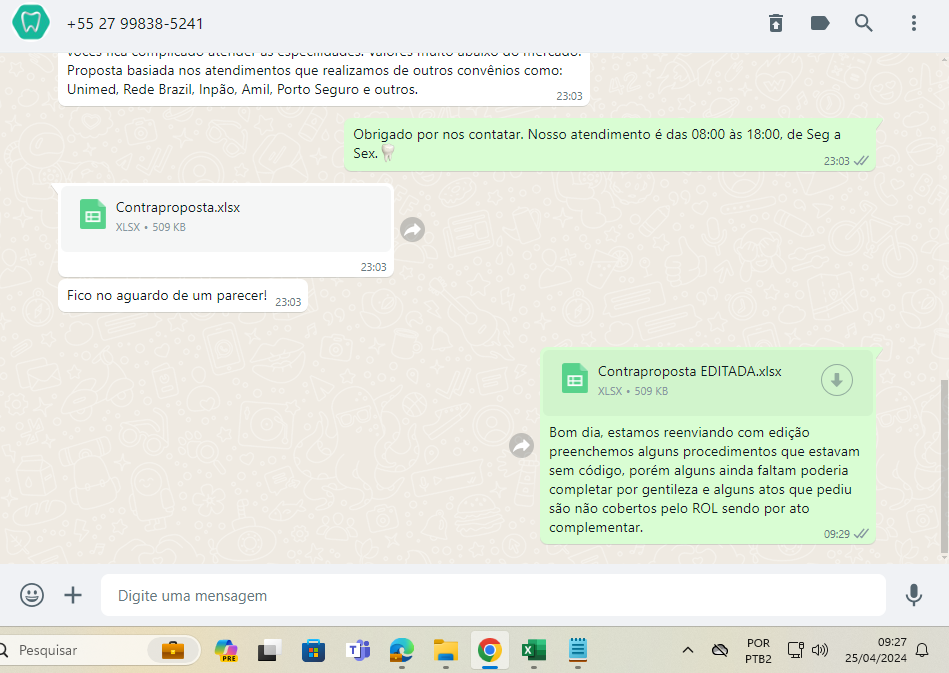Open the POR PTB2 language switcher
949x673 pixels.
(x=758, y=650)
